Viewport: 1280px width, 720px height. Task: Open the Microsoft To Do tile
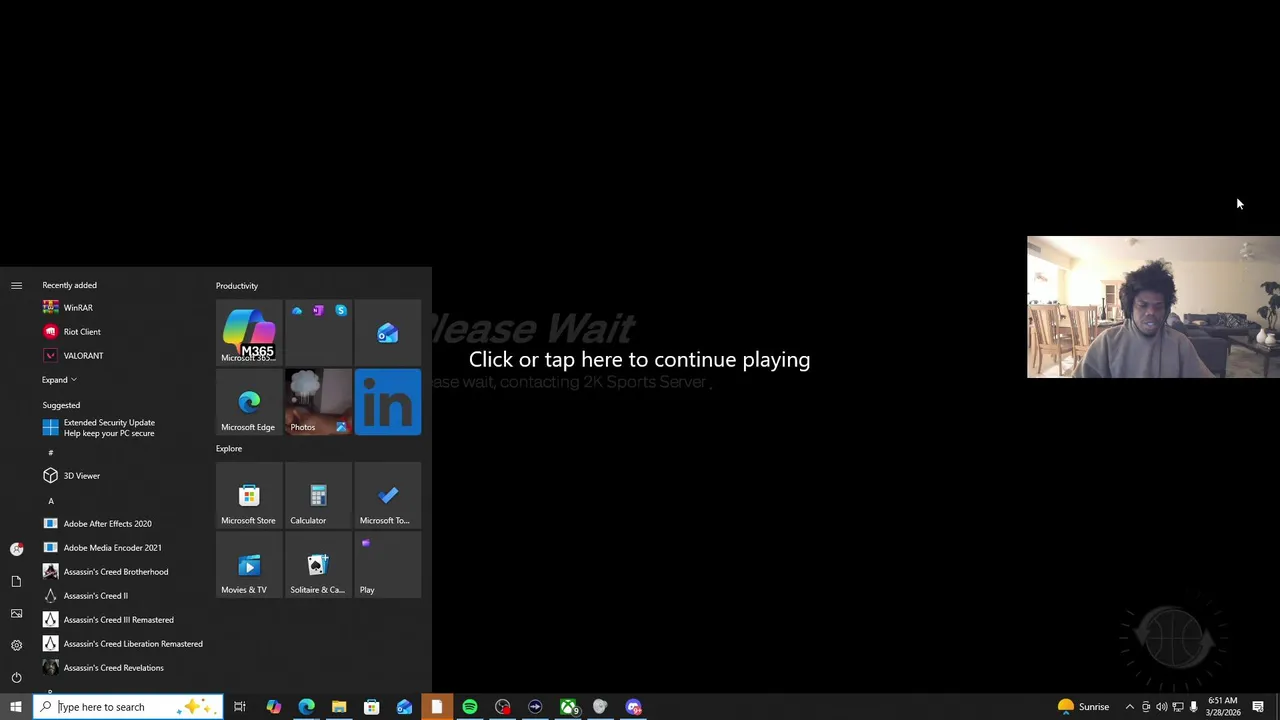tap(388, 495)
